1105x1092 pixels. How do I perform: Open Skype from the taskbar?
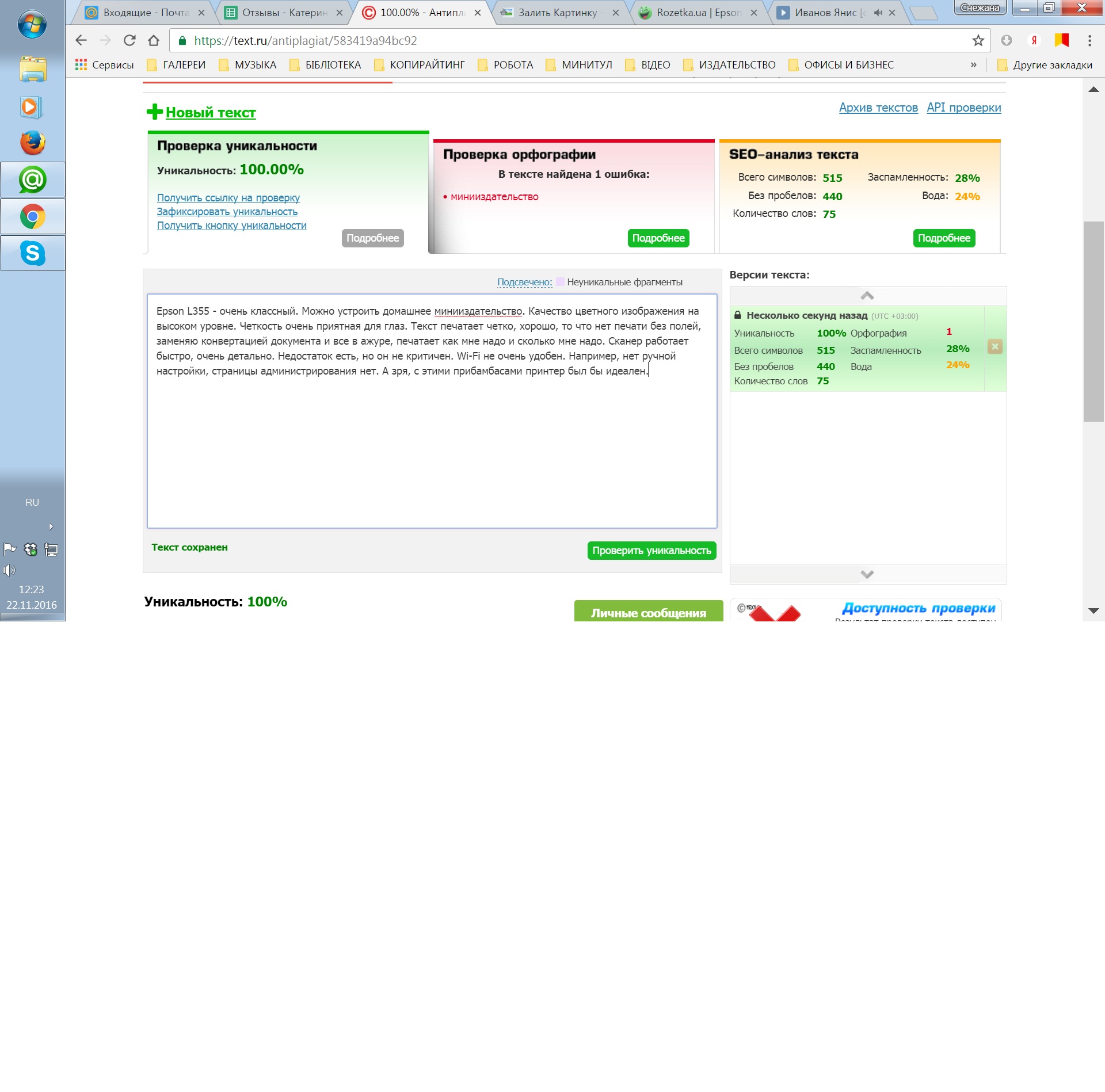tap(33, 253)
